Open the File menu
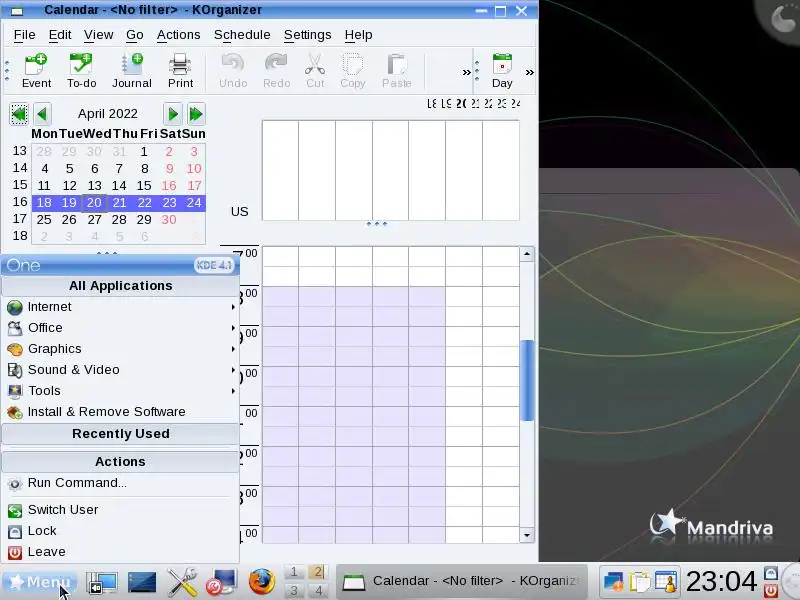 pos(24,35)
